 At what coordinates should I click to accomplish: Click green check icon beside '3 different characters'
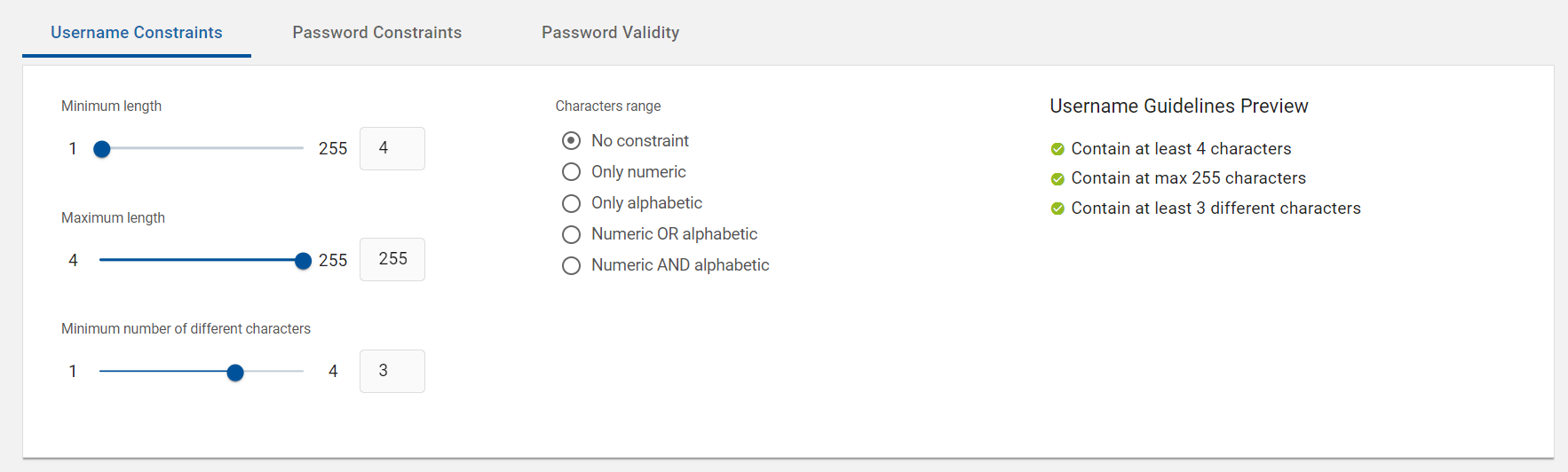point(1057,208)
